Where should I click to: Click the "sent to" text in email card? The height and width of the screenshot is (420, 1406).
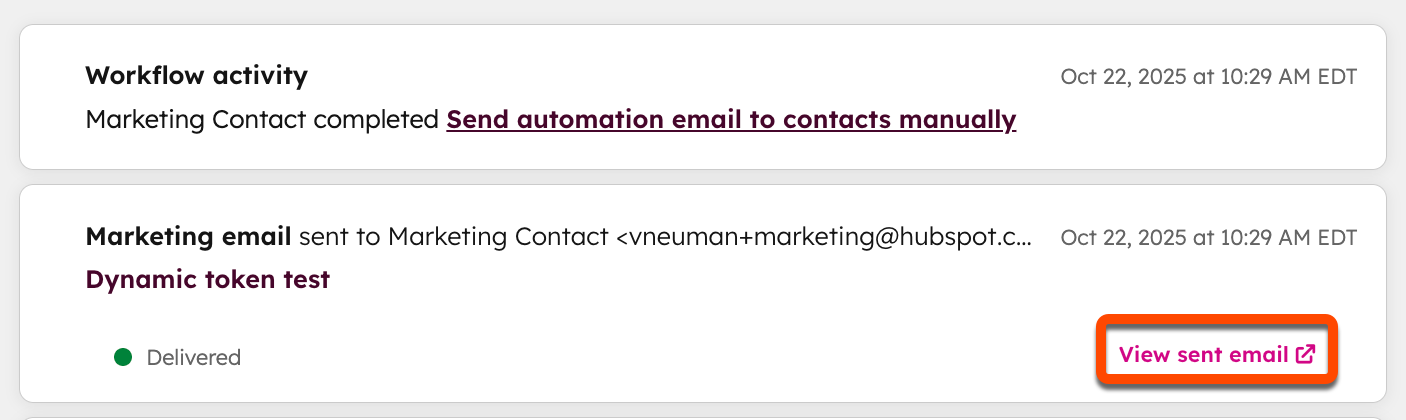340,237
